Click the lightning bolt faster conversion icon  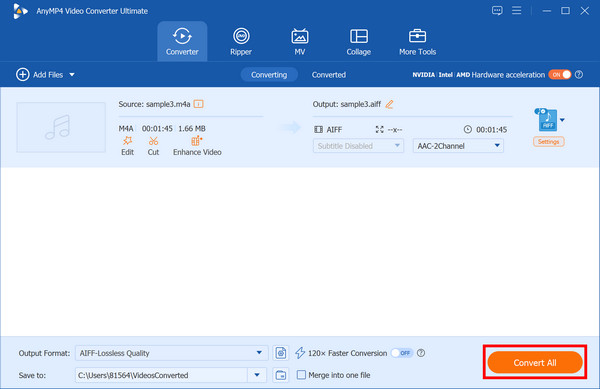[300, 353]
